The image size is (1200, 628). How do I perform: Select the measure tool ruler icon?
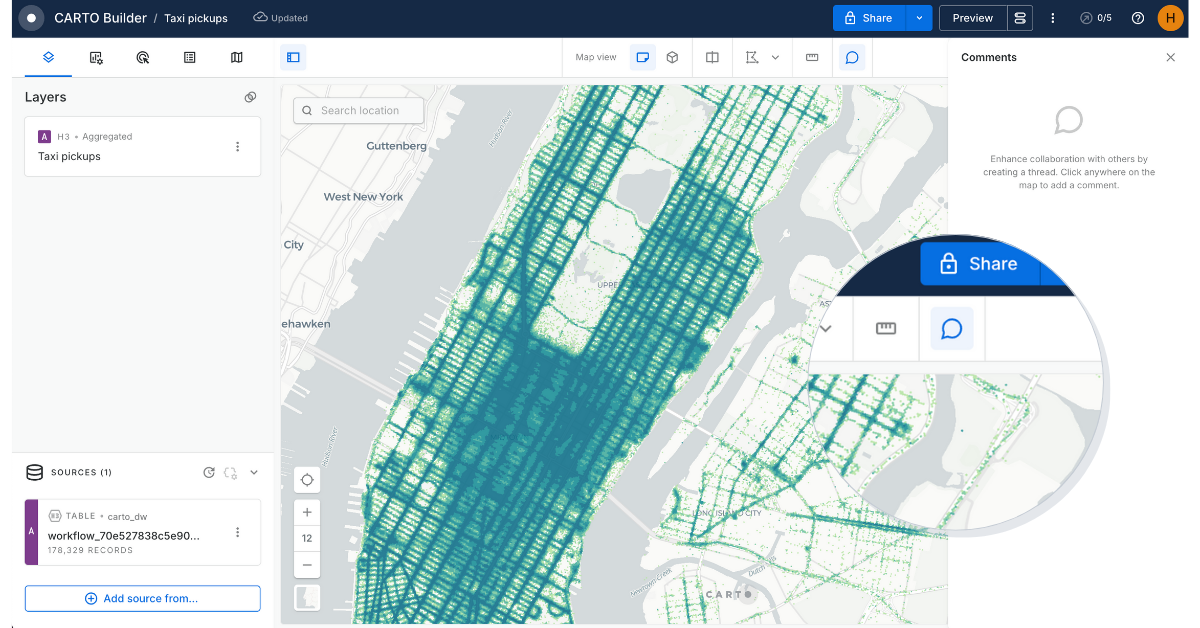(813, 57)
